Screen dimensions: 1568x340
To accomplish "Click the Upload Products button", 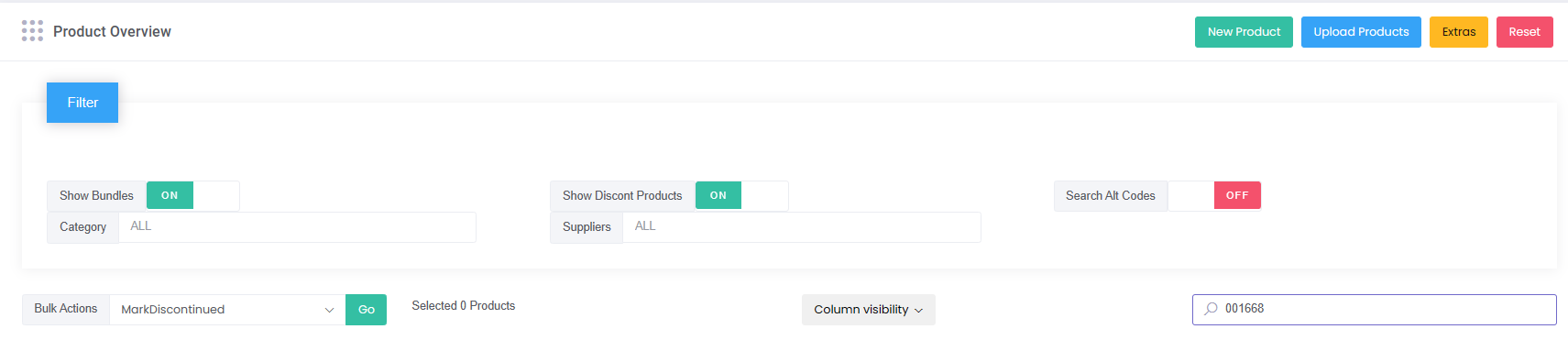I will click(x=1361, y=32).
